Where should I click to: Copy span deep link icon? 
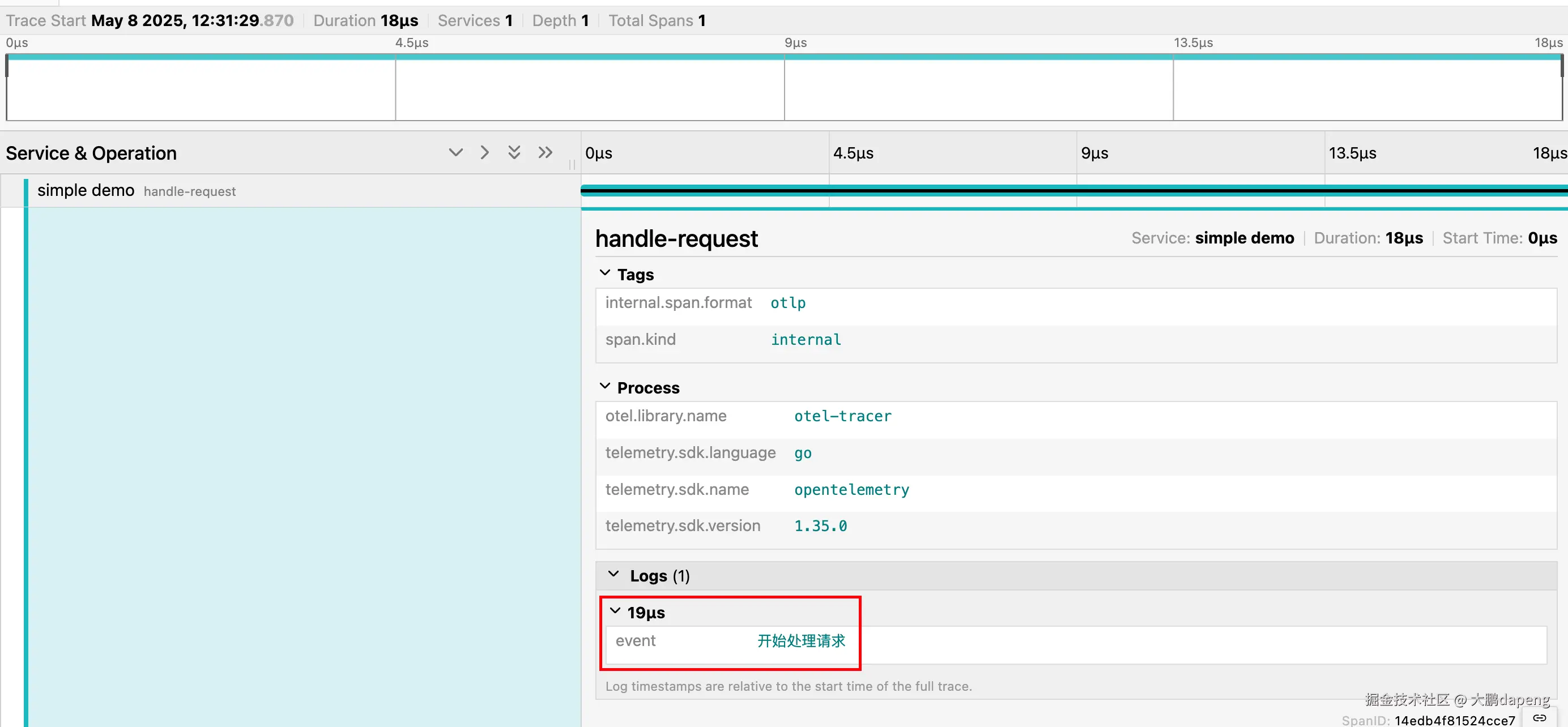[x=1539, y=718]
